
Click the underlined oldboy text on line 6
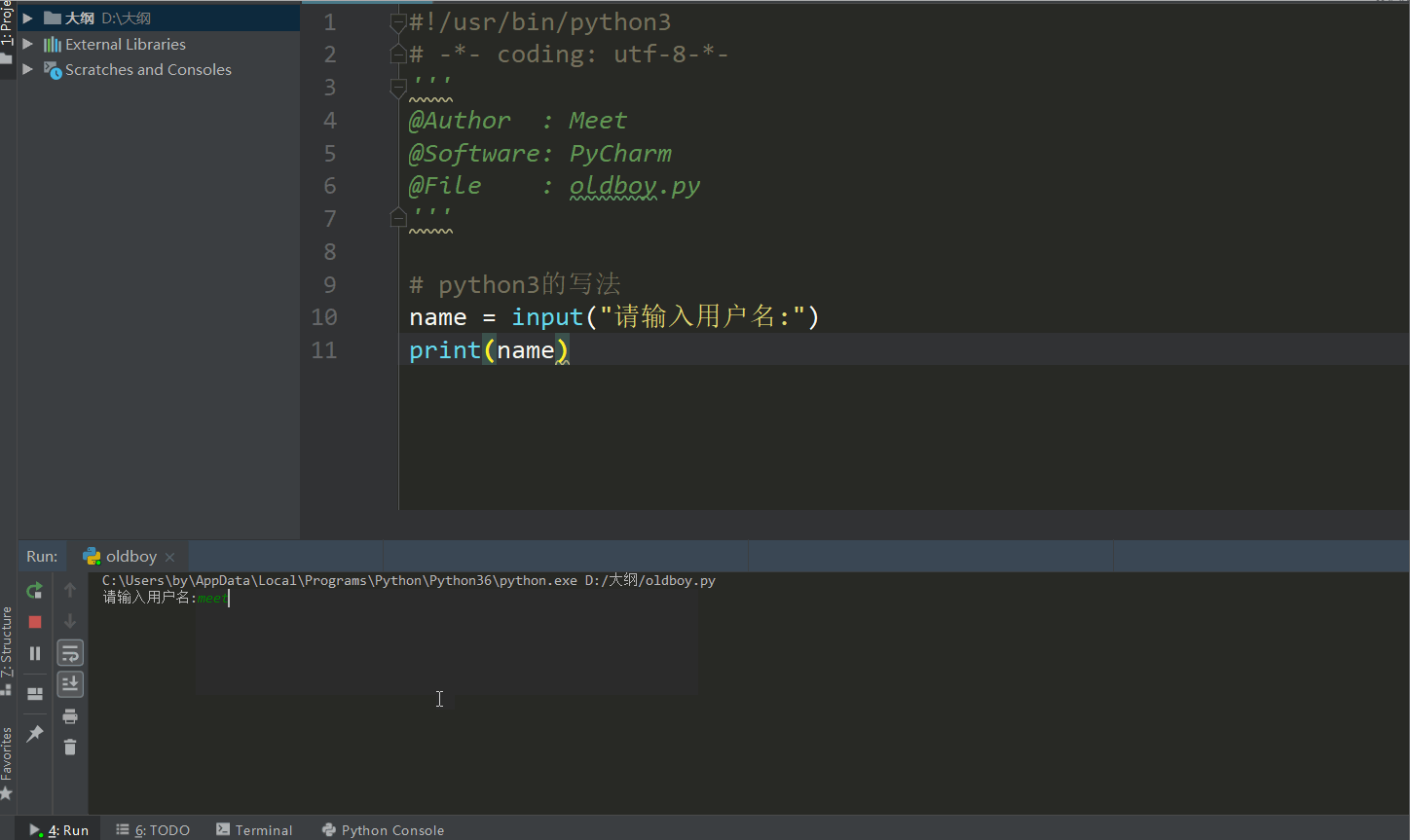click(x=613, y=186)
